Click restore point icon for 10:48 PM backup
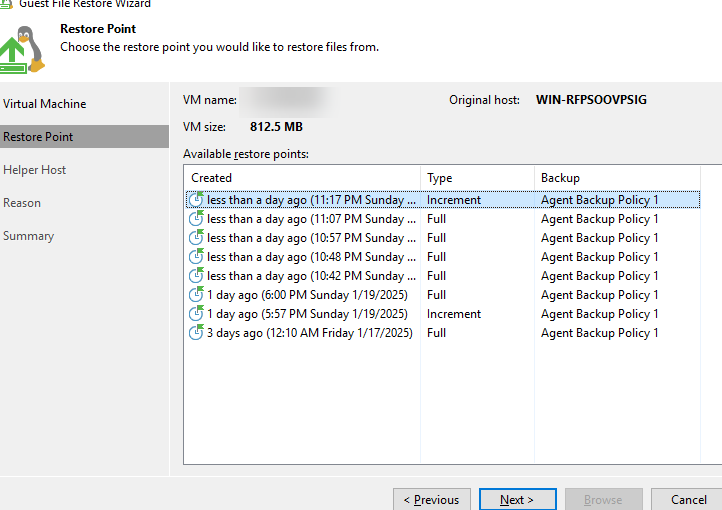The width and height of the screenshot is (722, 510). coord(196,257)
